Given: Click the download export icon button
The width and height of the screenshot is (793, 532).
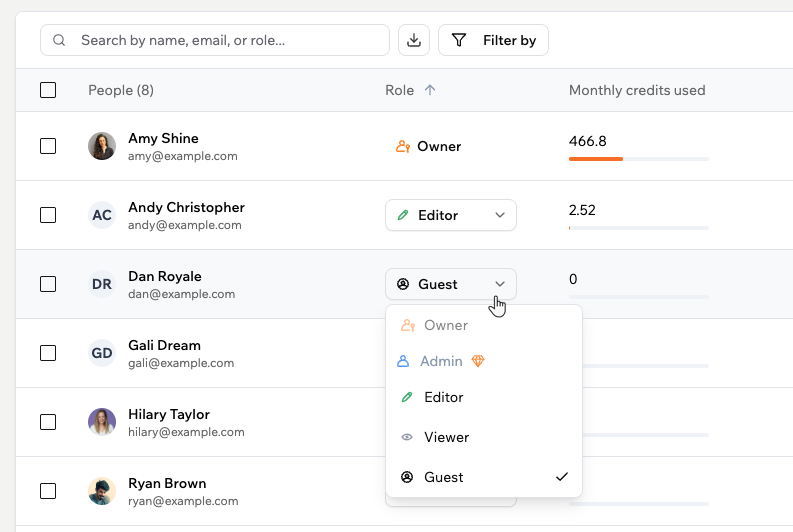Looking at the screenshot, I should click(414, 40).
